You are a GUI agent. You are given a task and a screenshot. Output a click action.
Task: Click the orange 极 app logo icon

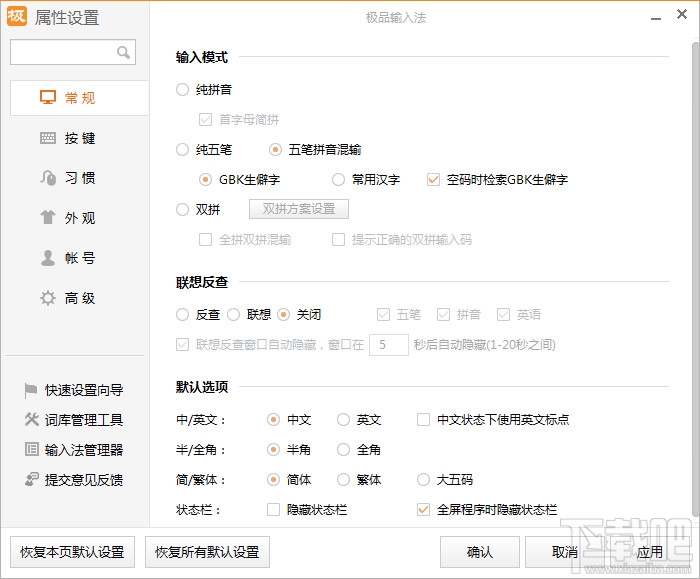click(x=17, y=16)
